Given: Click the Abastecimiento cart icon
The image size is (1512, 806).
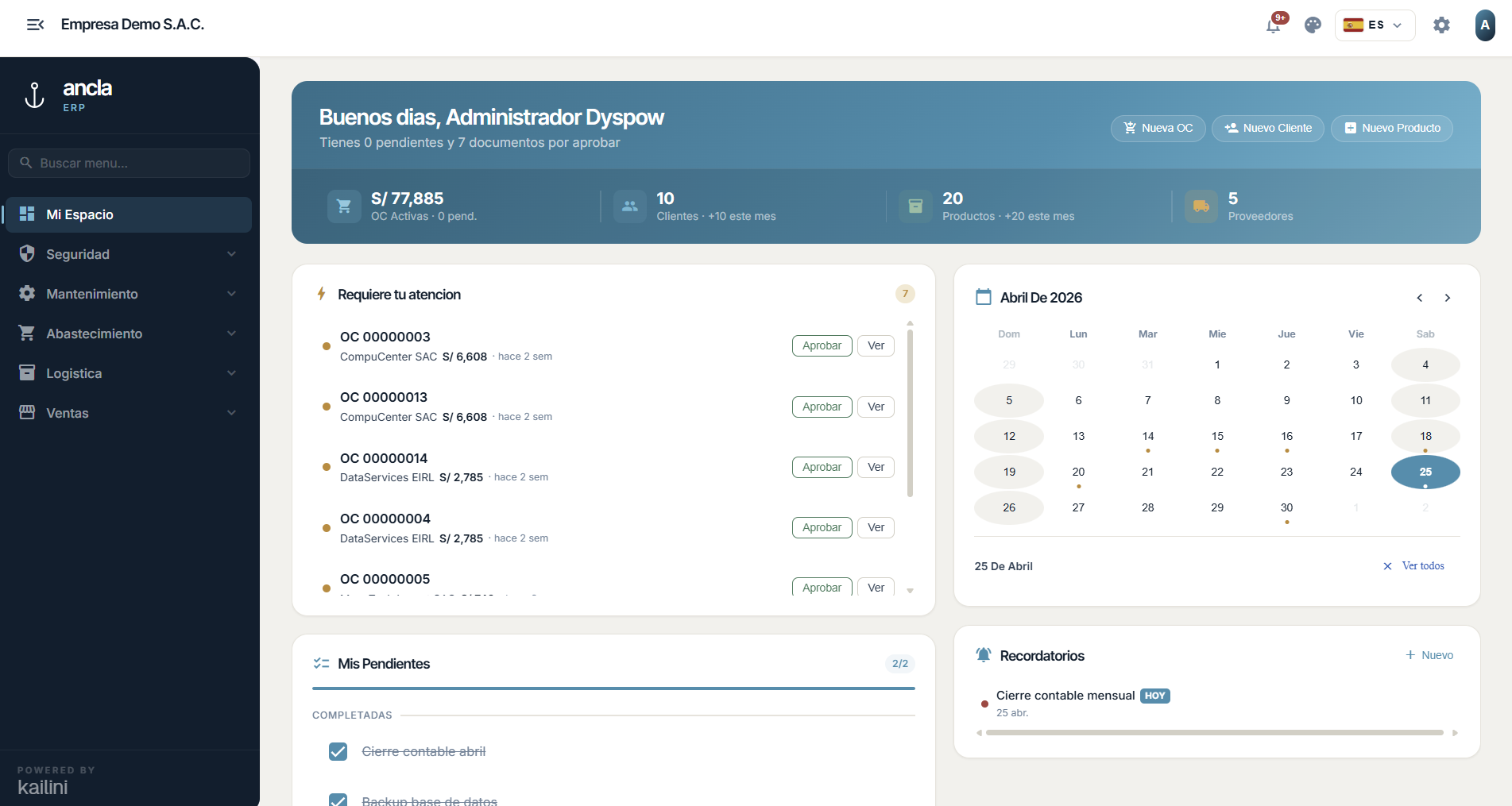Looking at the screenshot, I should pos(27,333).
